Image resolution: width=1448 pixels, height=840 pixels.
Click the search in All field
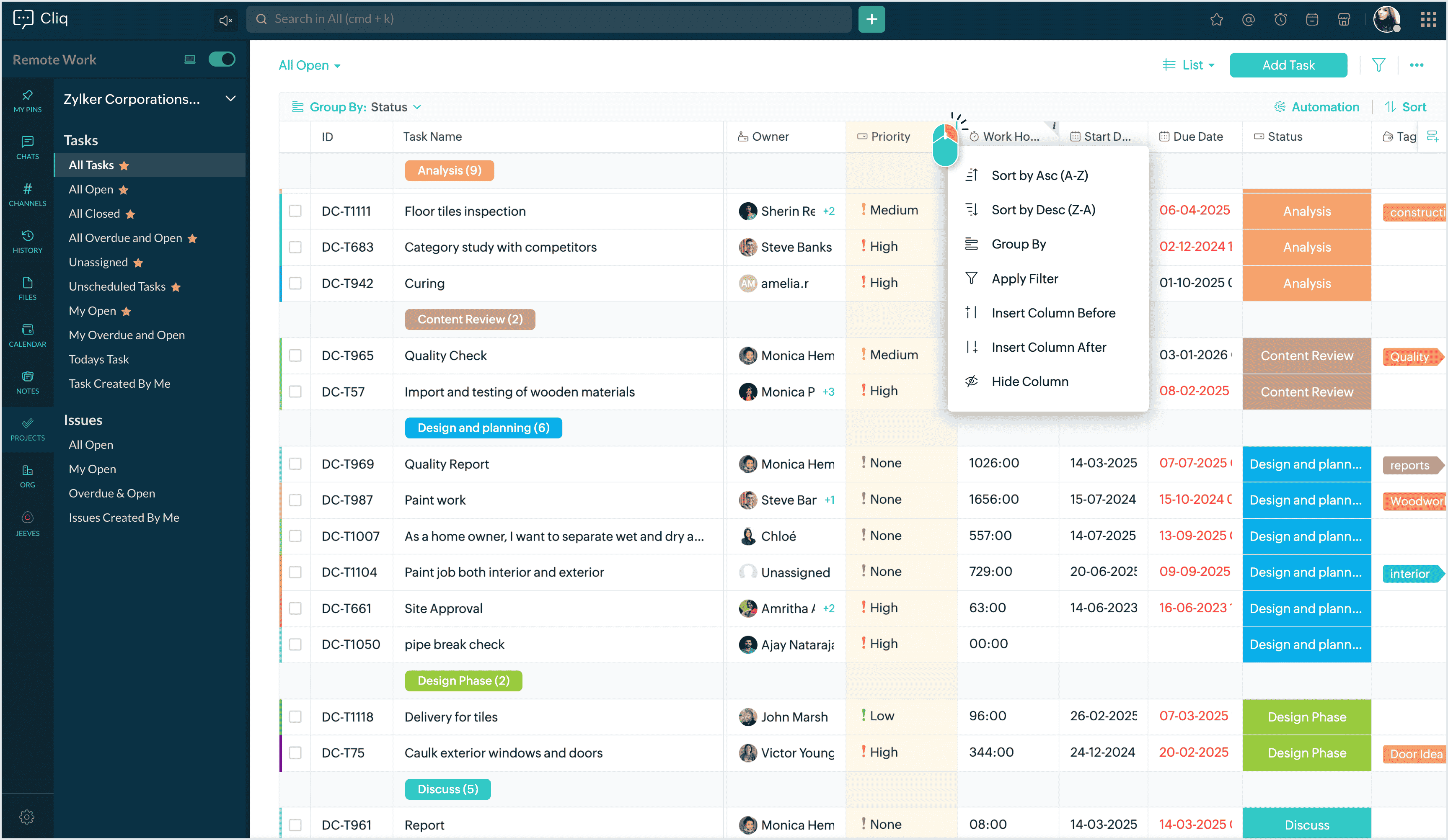(549, 19)
